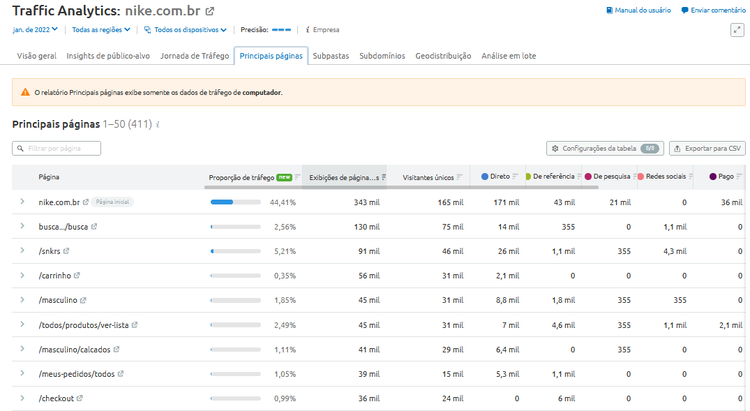
Task: Click the green new badge
Action: tap(284, 177)
